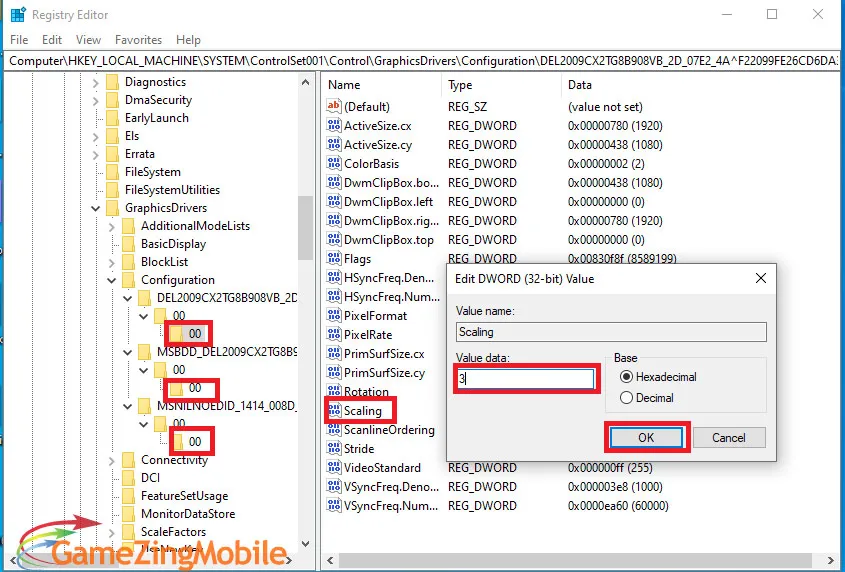Screen dimensions: 845x572
Task: Select the PrimSurfSize.cx value
Action: (384, 354)
